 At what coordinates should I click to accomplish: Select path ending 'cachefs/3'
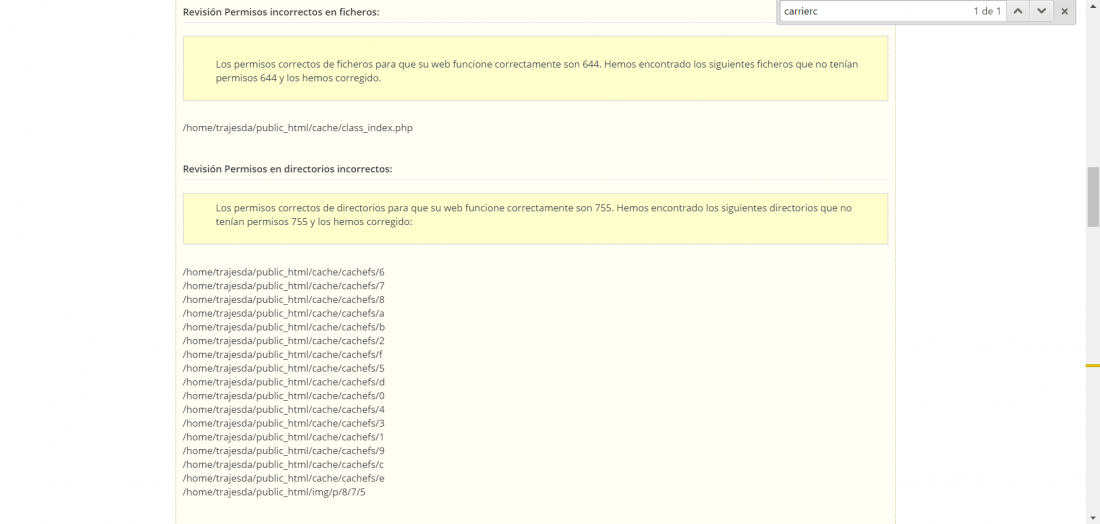(283, 423)
